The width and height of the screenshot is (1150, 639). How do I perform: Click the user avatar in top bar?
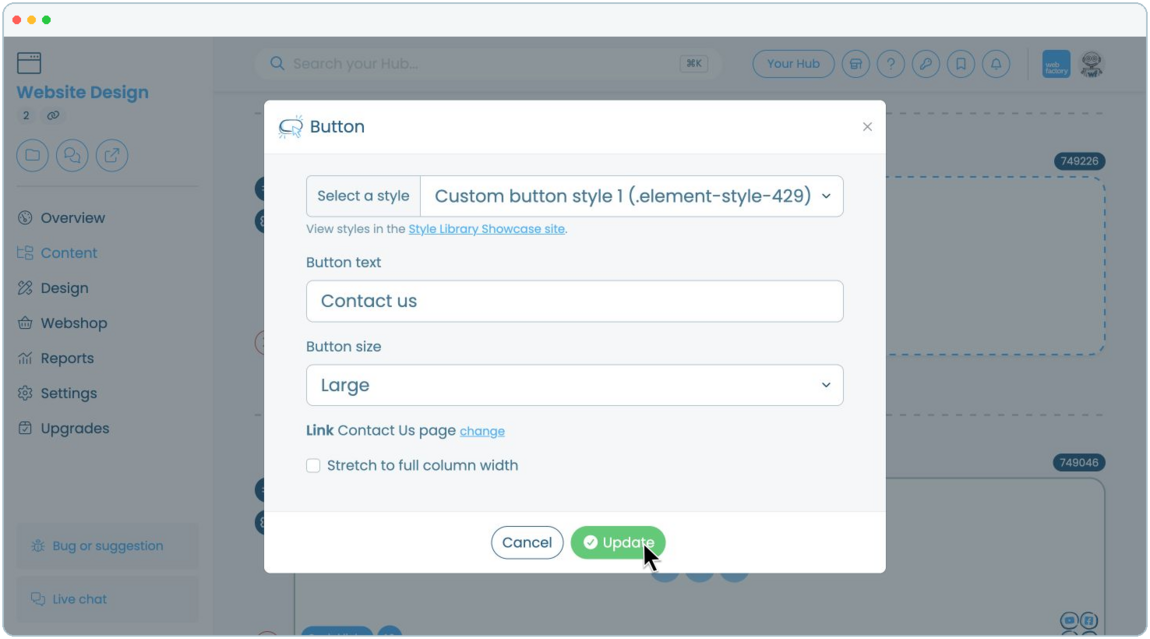point(1091,64)
